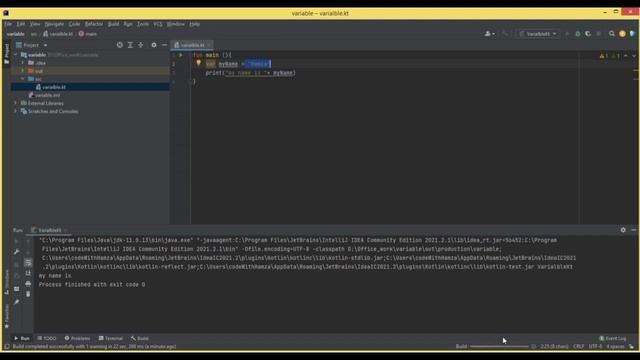
Task: Open the Build tool window
Action: [140, 338]
